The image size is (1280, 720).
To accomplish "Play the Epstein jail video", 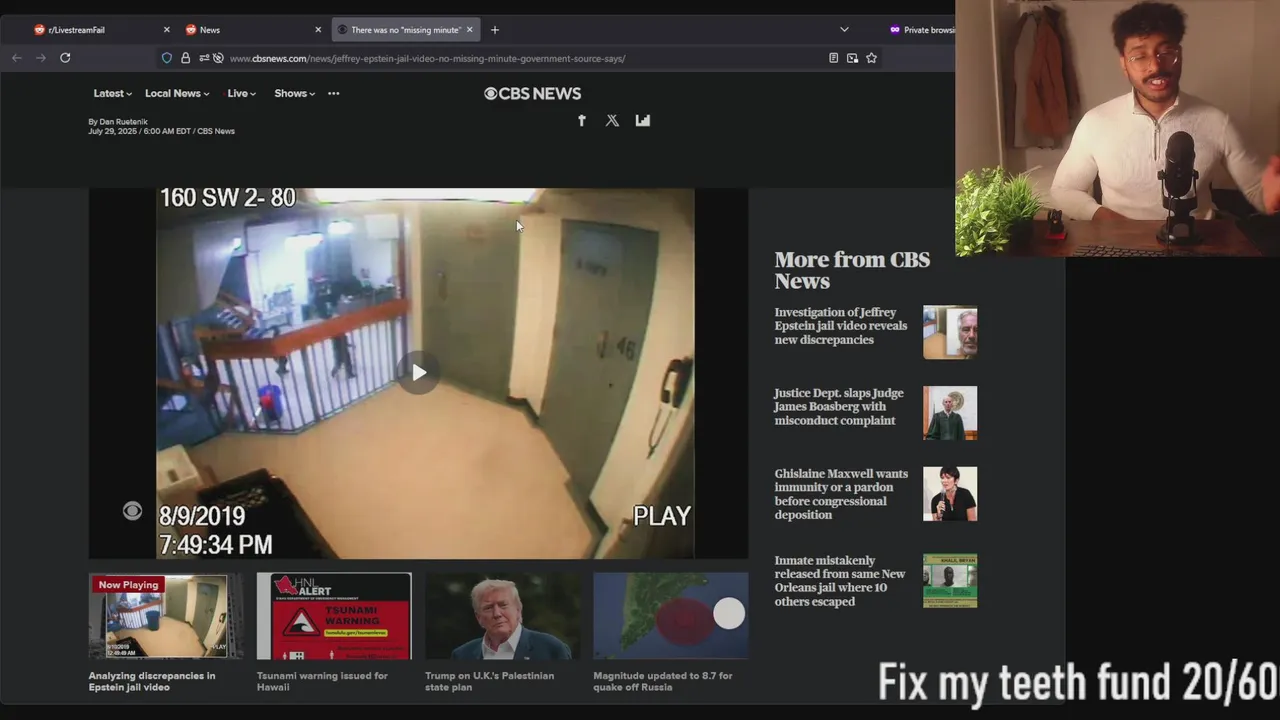I will pyautogui.click(x=419, y=373).
